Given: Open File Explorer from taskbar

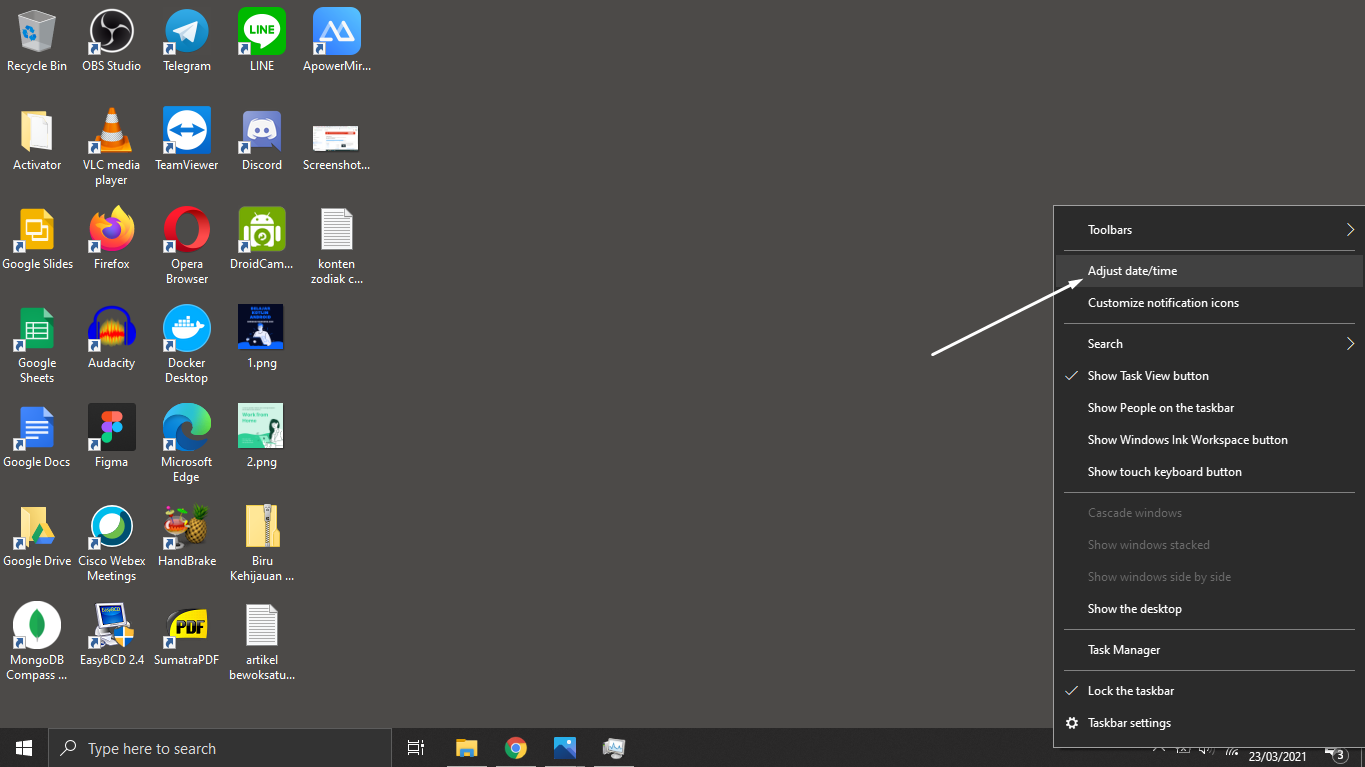Looking at the screenshot, I should pos(467,748).
